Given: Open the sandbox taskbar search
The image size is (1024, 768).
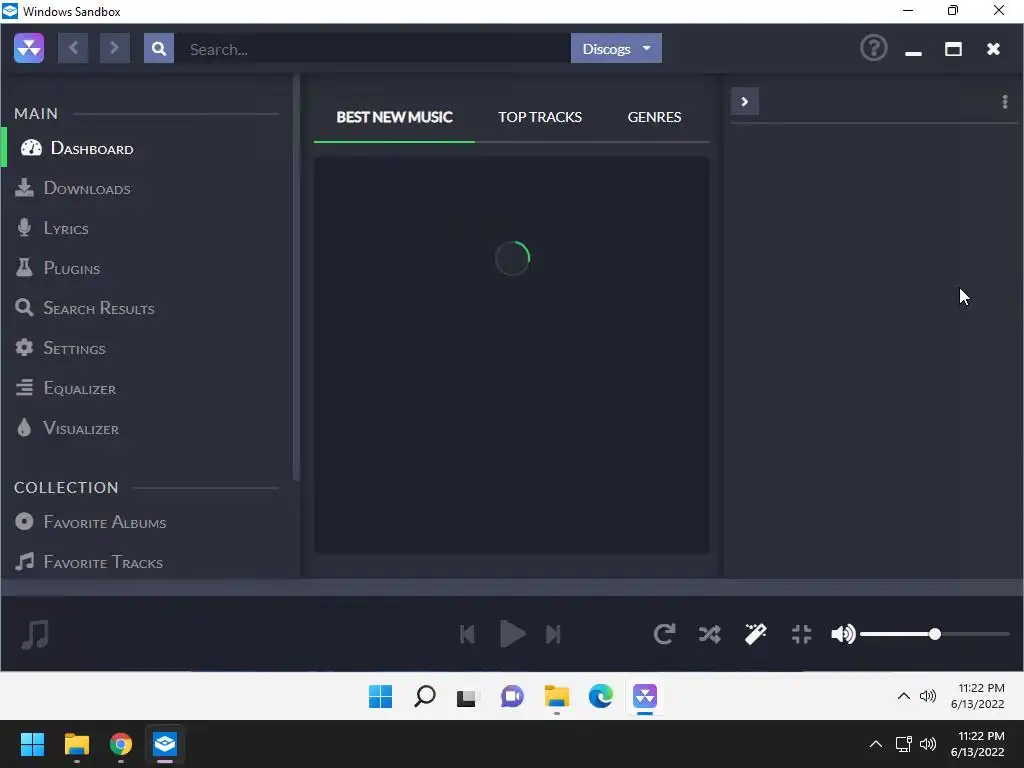Looking at the screenshot, I should tap(424, 696).
